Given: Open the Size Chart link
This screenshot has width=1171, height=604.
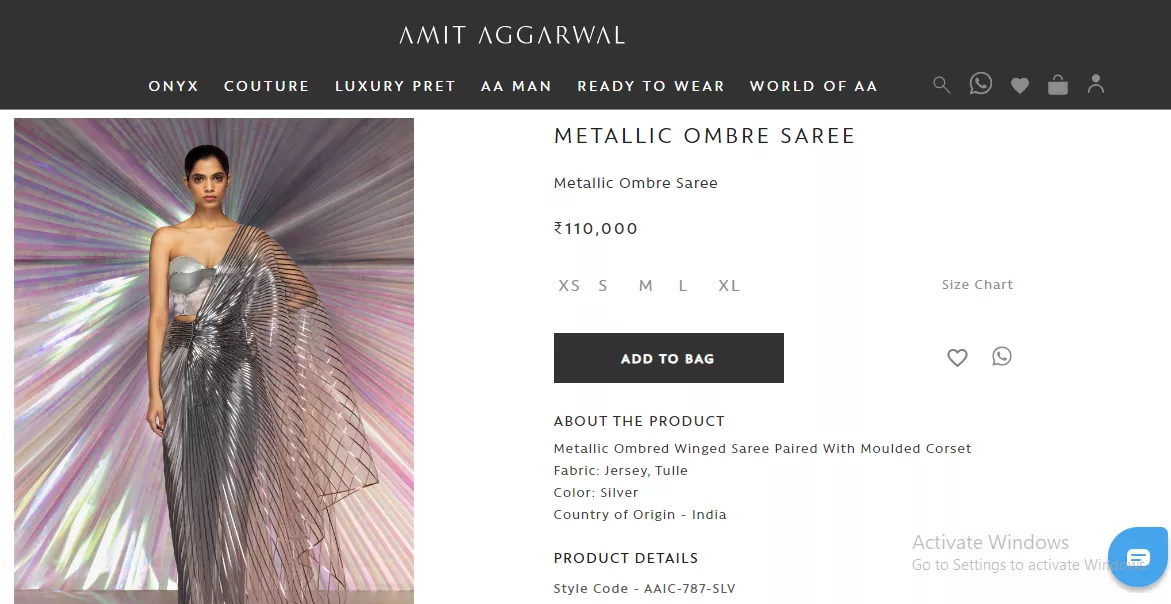Looking at the screenshot, I should click(977, 285).
